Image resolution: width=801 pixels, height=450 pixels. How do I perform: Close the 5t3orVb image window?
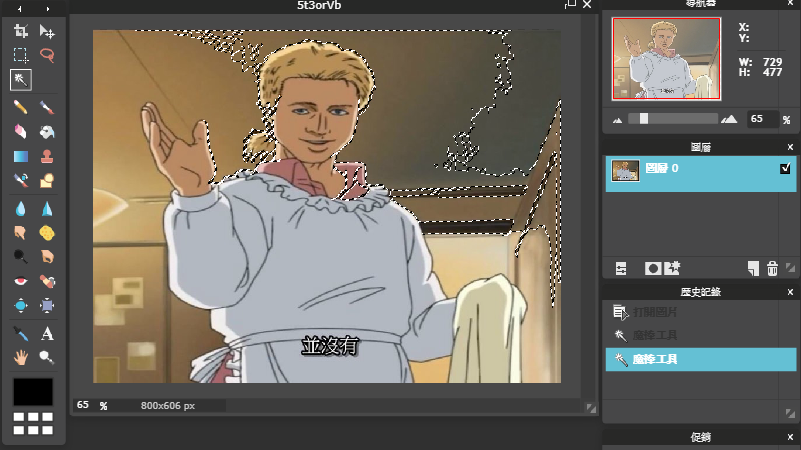click(x=587, y=5)
